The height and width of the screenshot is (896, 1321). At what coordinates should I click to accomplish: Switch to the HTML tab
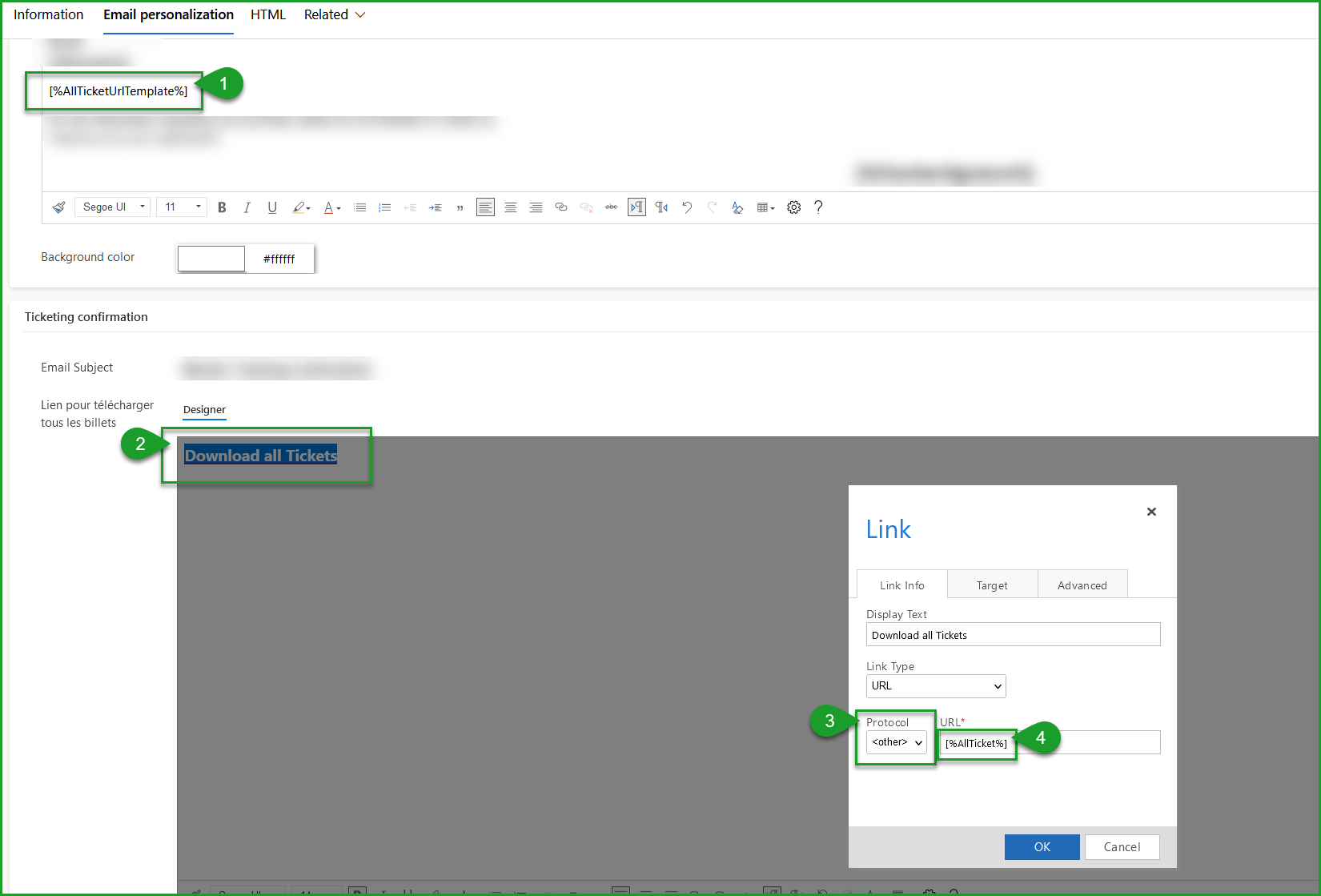click(x=267, y=14)
